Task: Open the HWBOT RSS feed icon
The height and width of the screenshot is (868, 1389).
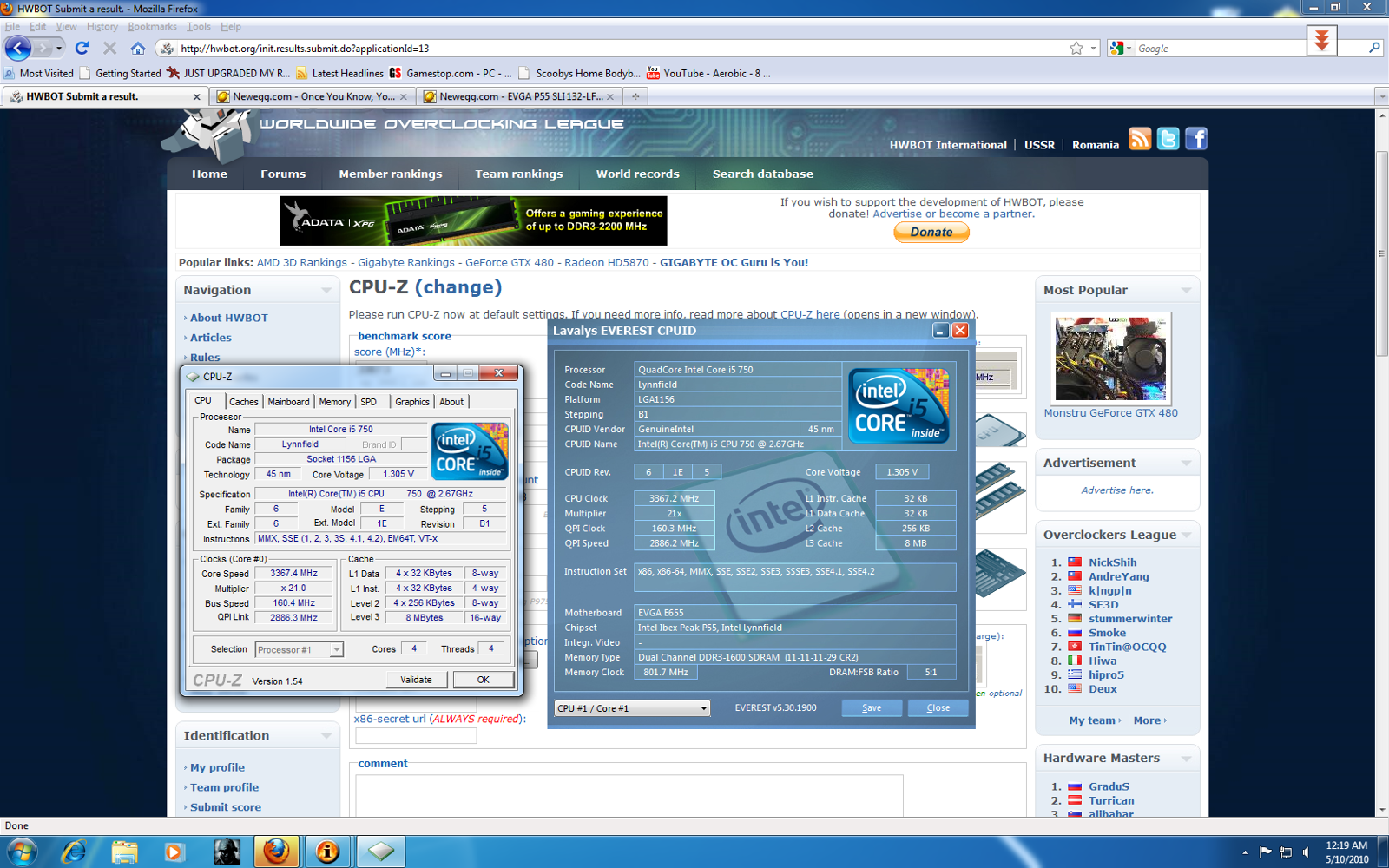Action: pyautogui.click(x=1140, y=139)
